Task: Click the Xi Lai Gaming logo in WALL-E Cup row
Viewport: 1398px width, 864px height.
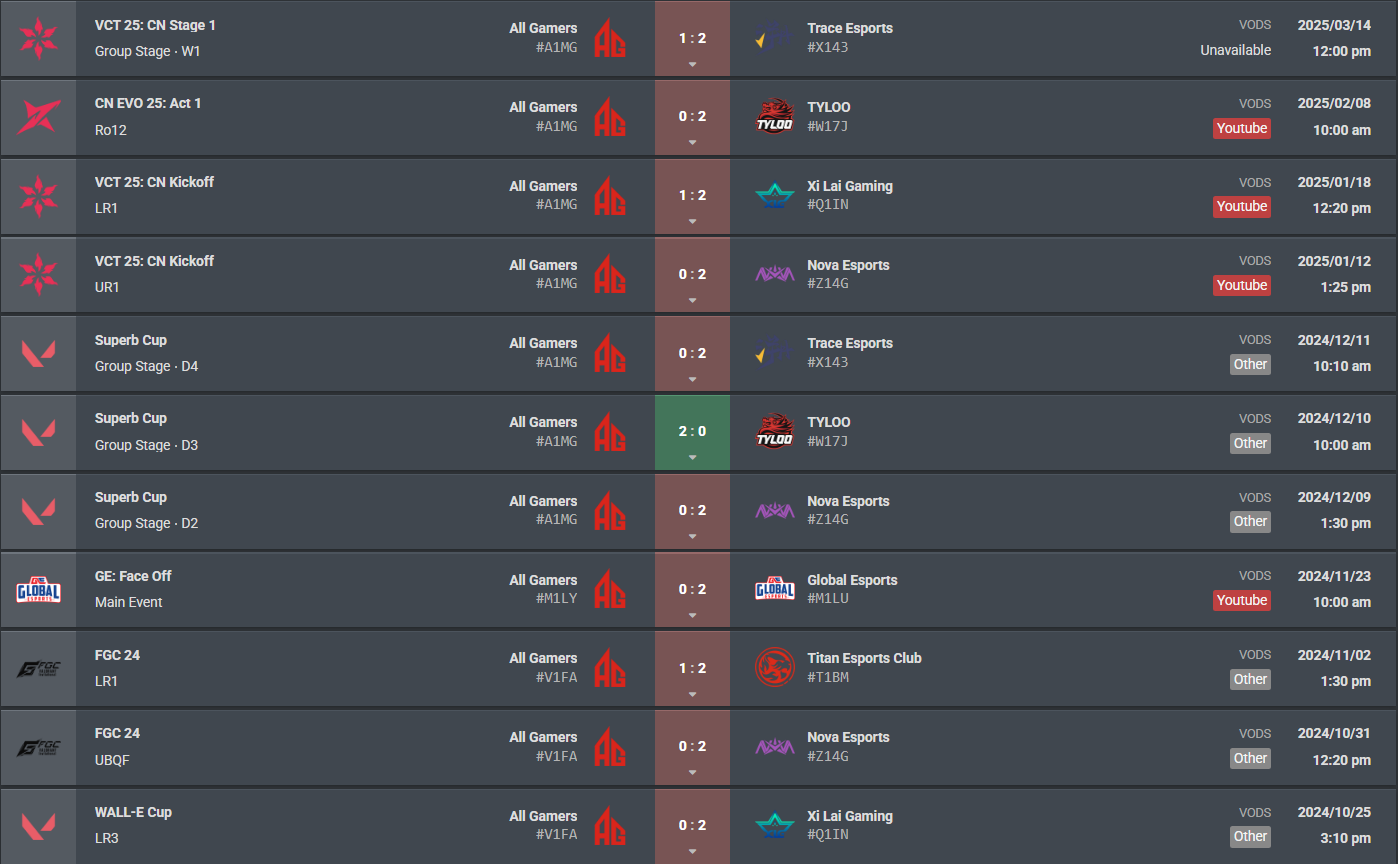Action: (774, 826)
